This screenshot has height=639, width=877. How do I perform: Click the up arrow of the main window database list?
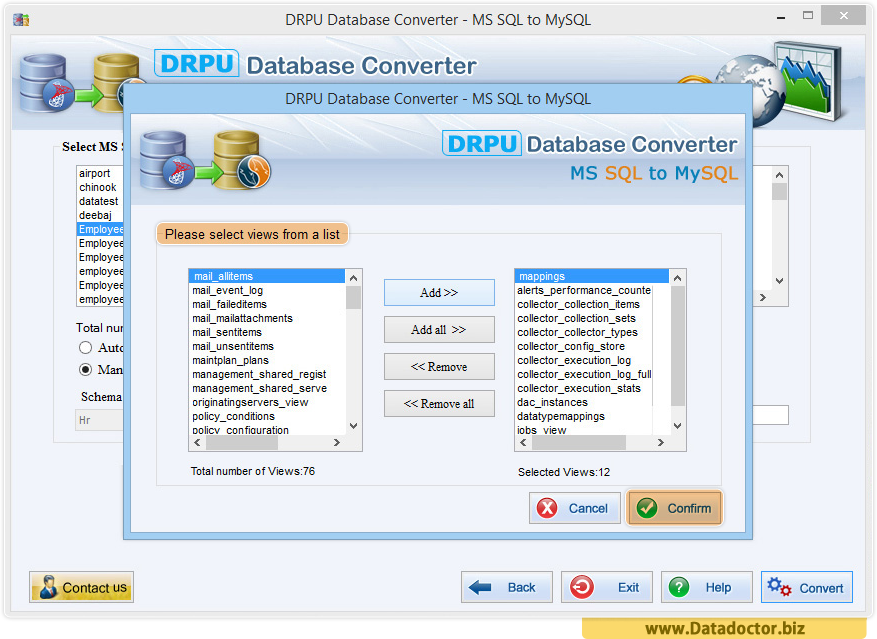point(779,175)
